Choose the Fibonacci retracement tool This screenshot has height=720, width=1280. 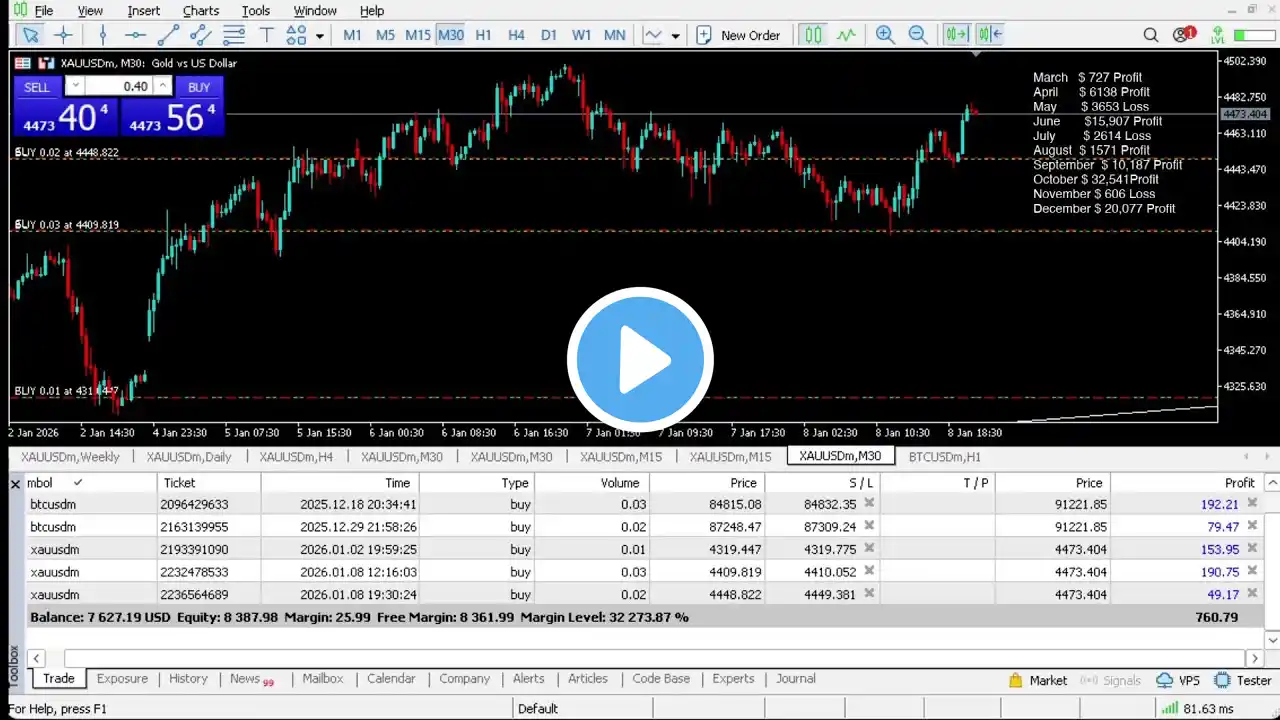[x=234, y=35]
